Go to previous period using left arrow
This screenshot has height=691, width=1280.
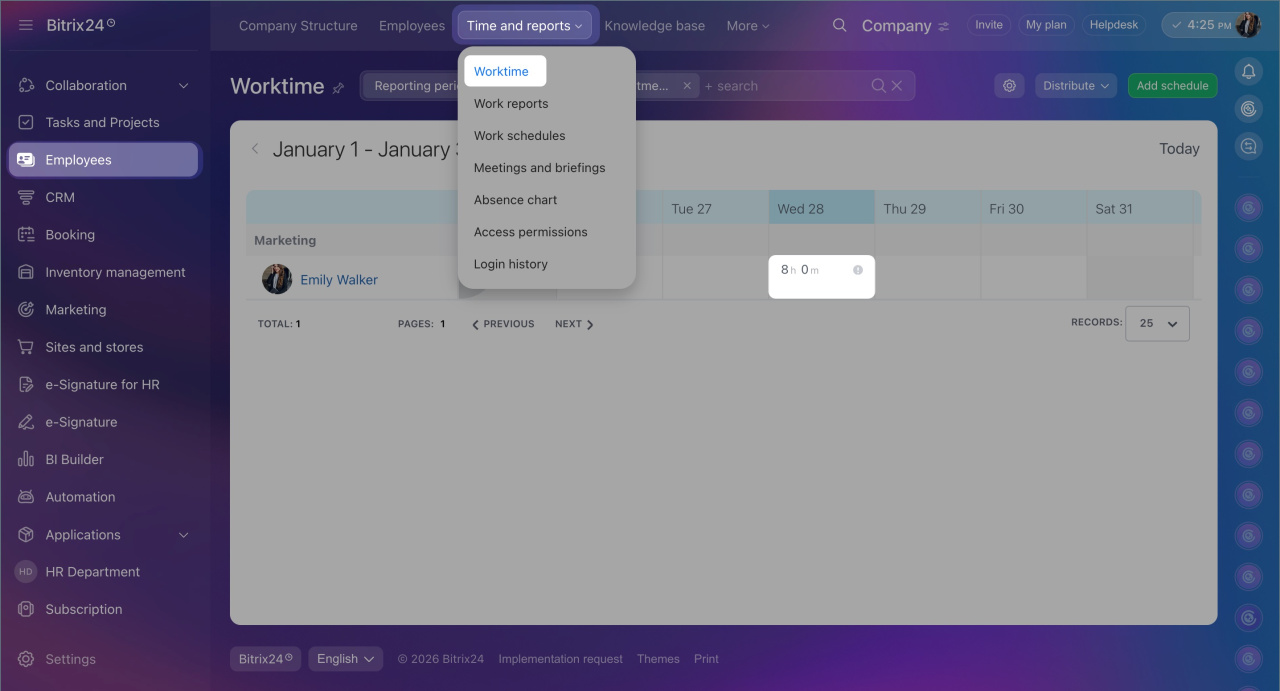point(255,149)
